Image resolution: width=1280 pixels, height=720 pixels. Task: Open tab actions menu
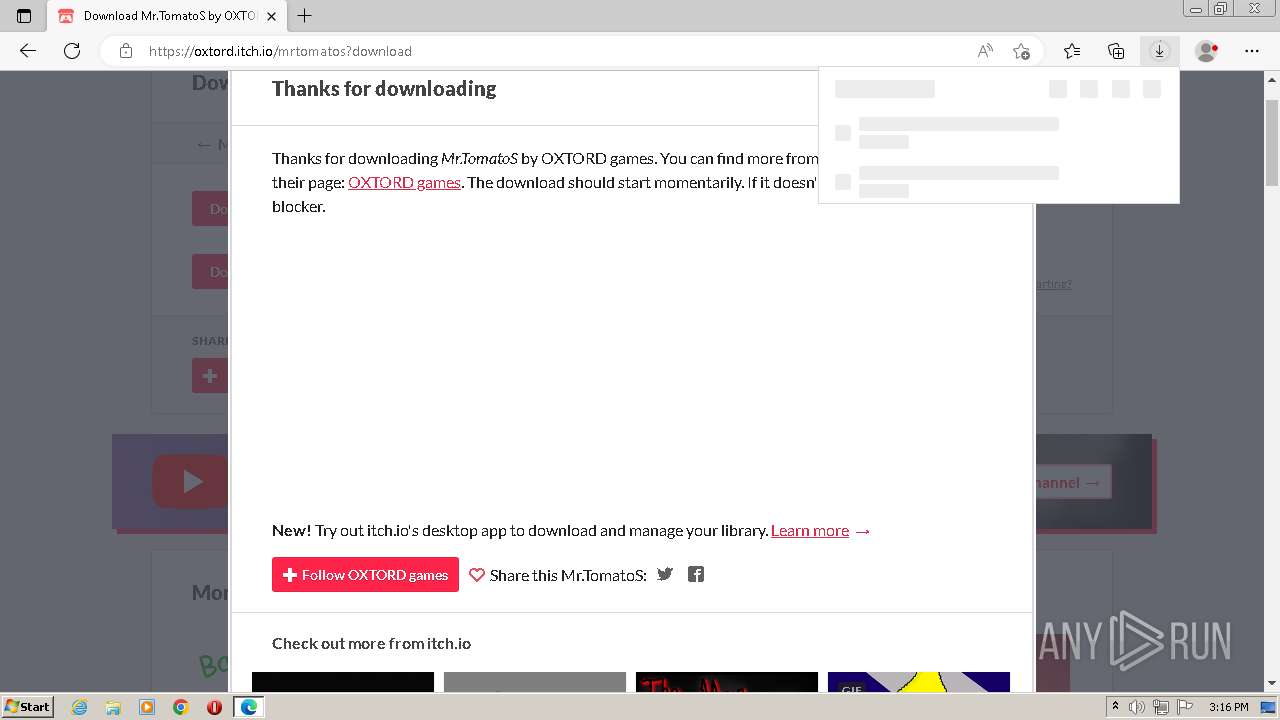(24, 16)
